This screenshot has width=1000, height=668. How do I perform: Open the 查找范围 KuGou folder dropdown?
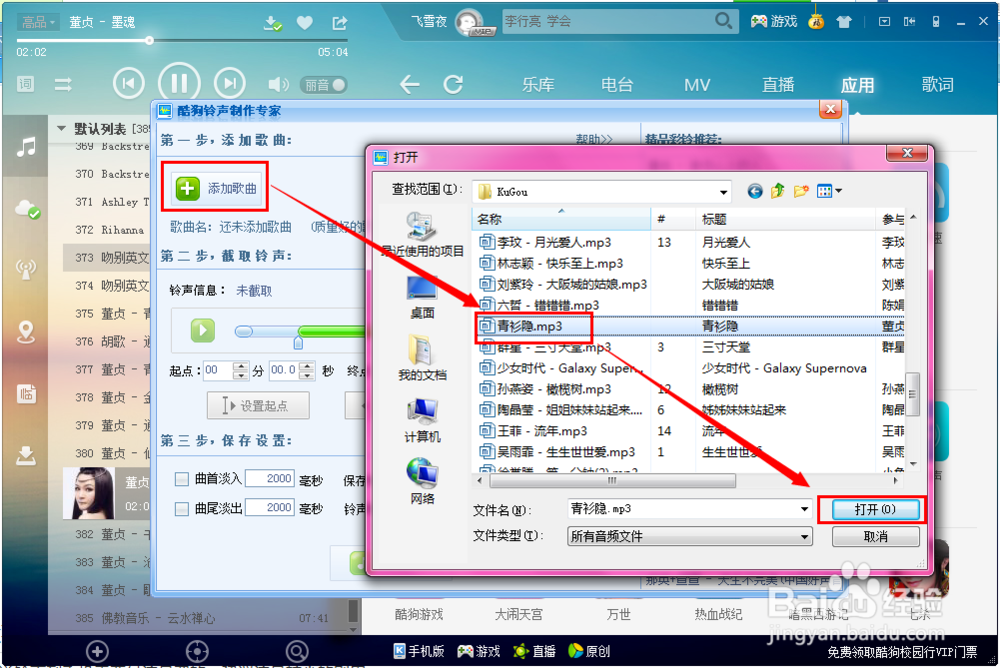point(723,192)
